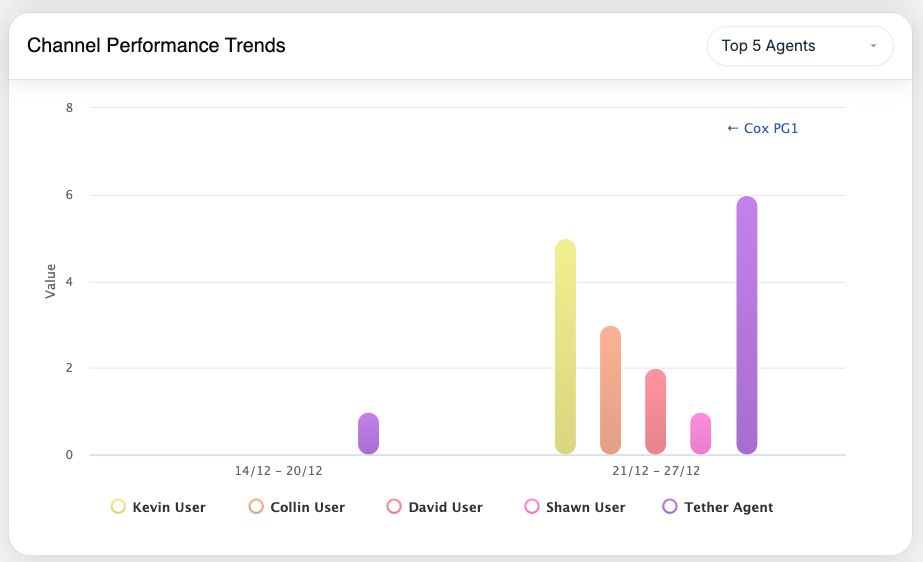Screen dimensions: 923x562
Task: Click the Cox PG1 back link
Action: [x=762, y=128]
